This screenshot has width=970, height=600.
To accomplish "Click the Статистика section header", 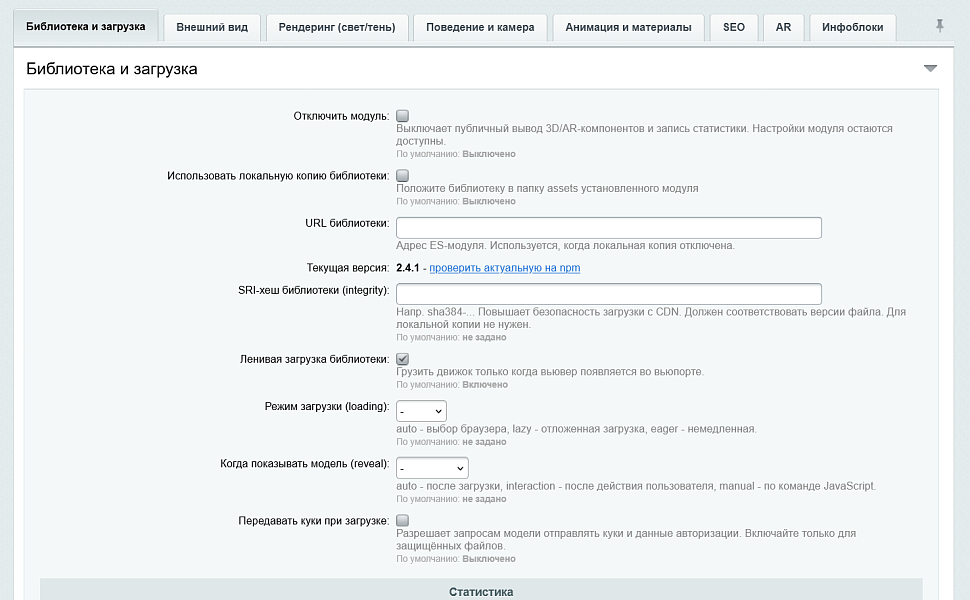I will 481,589.
